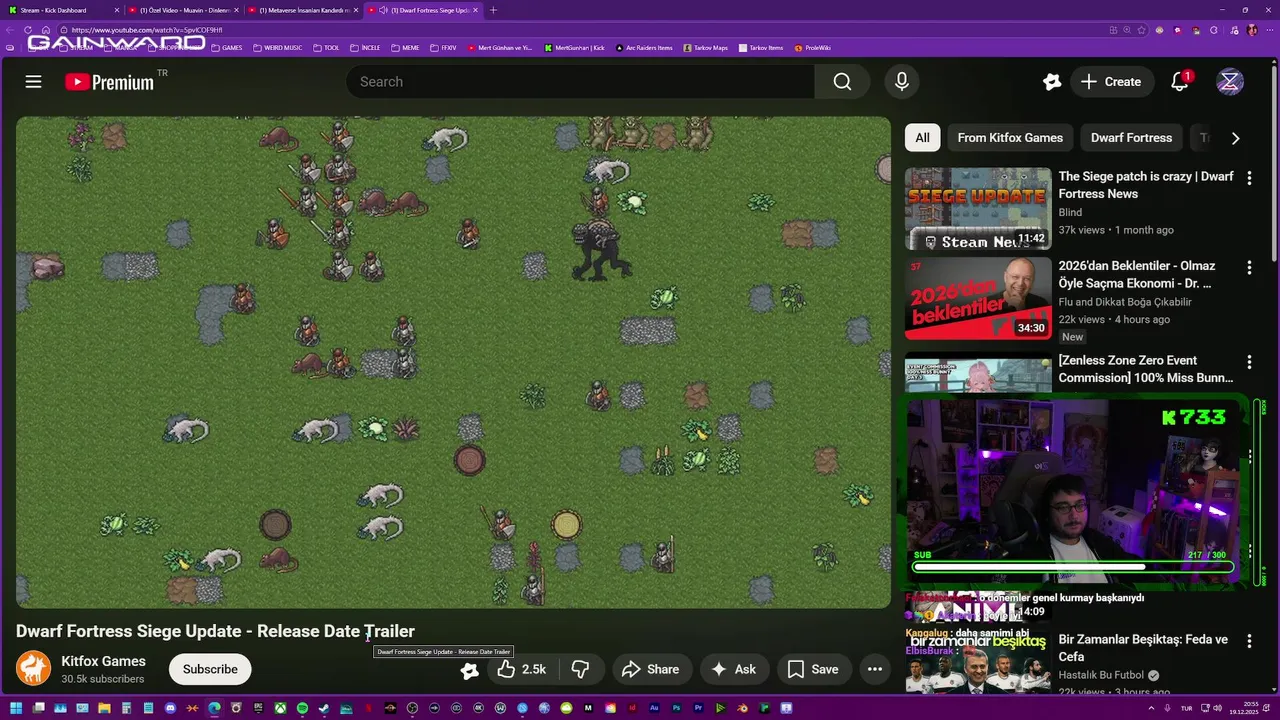Show more filter chips with right chevron
Image resolution: width=1280 pixels, height=720 pixels.
[x=1235, y=138]
